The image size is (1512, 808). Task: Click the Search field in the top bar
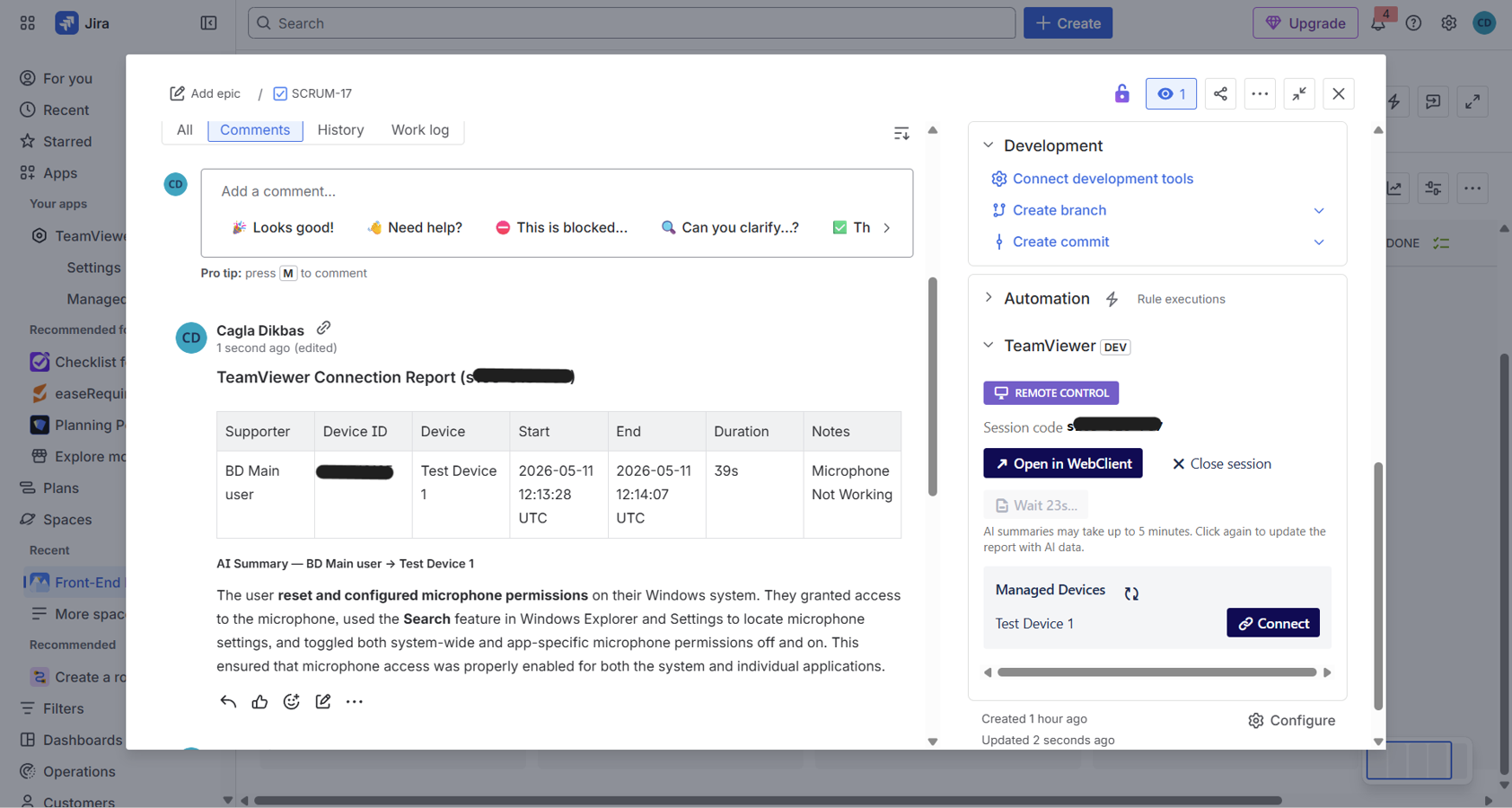pos(631,23)
